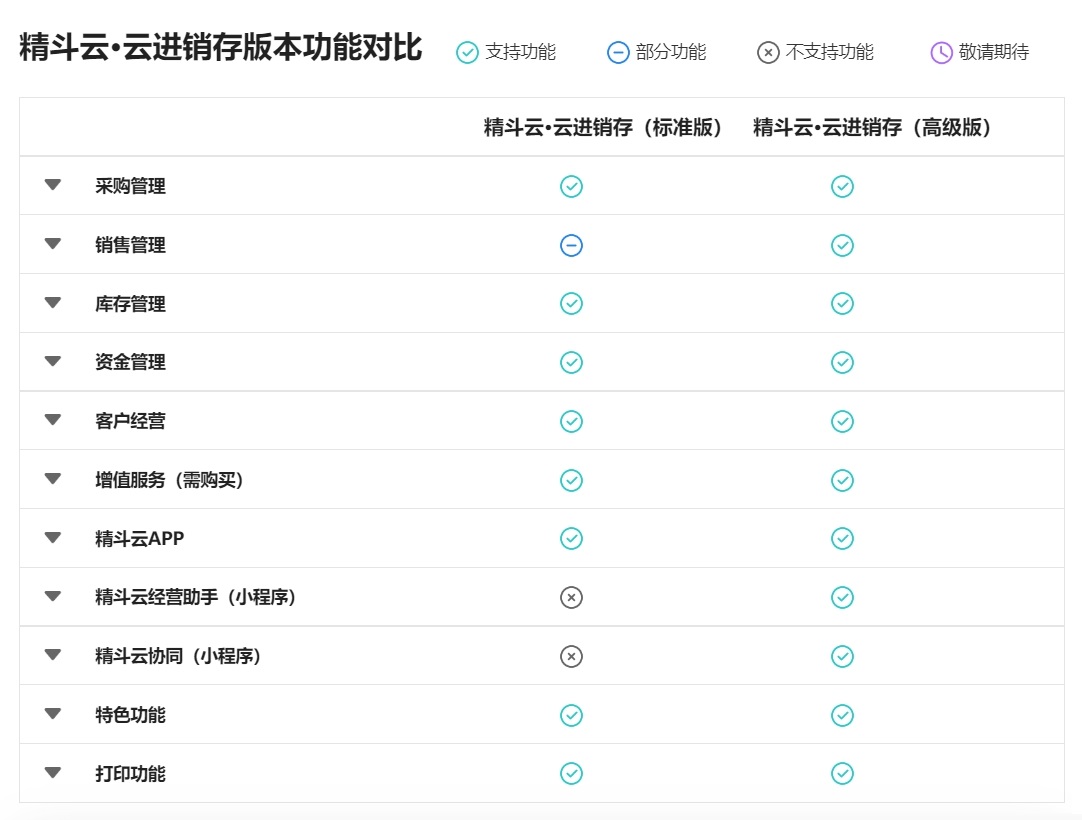This screenshot has height=820, width=1082.
Task: Select the 库存管理 row label
Action: (x=130, y=304)
